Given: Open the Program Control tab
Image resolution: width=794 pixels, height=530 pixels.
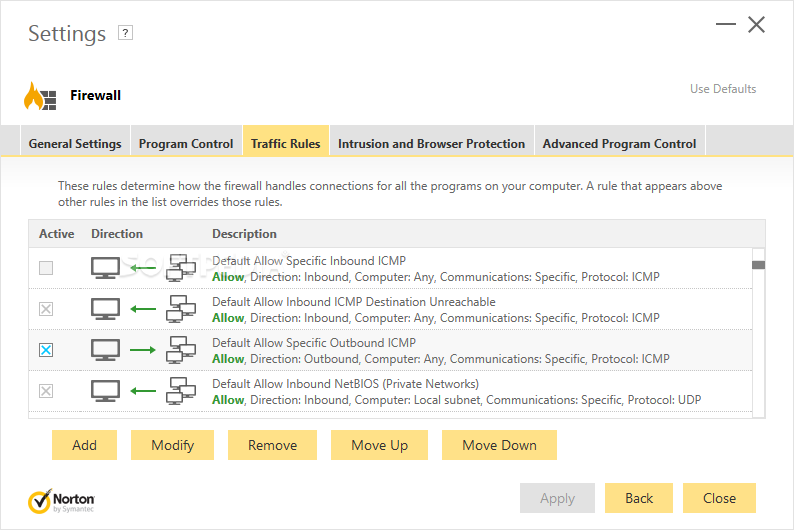Looking at the screenshot, I should (x=186, y=143).
